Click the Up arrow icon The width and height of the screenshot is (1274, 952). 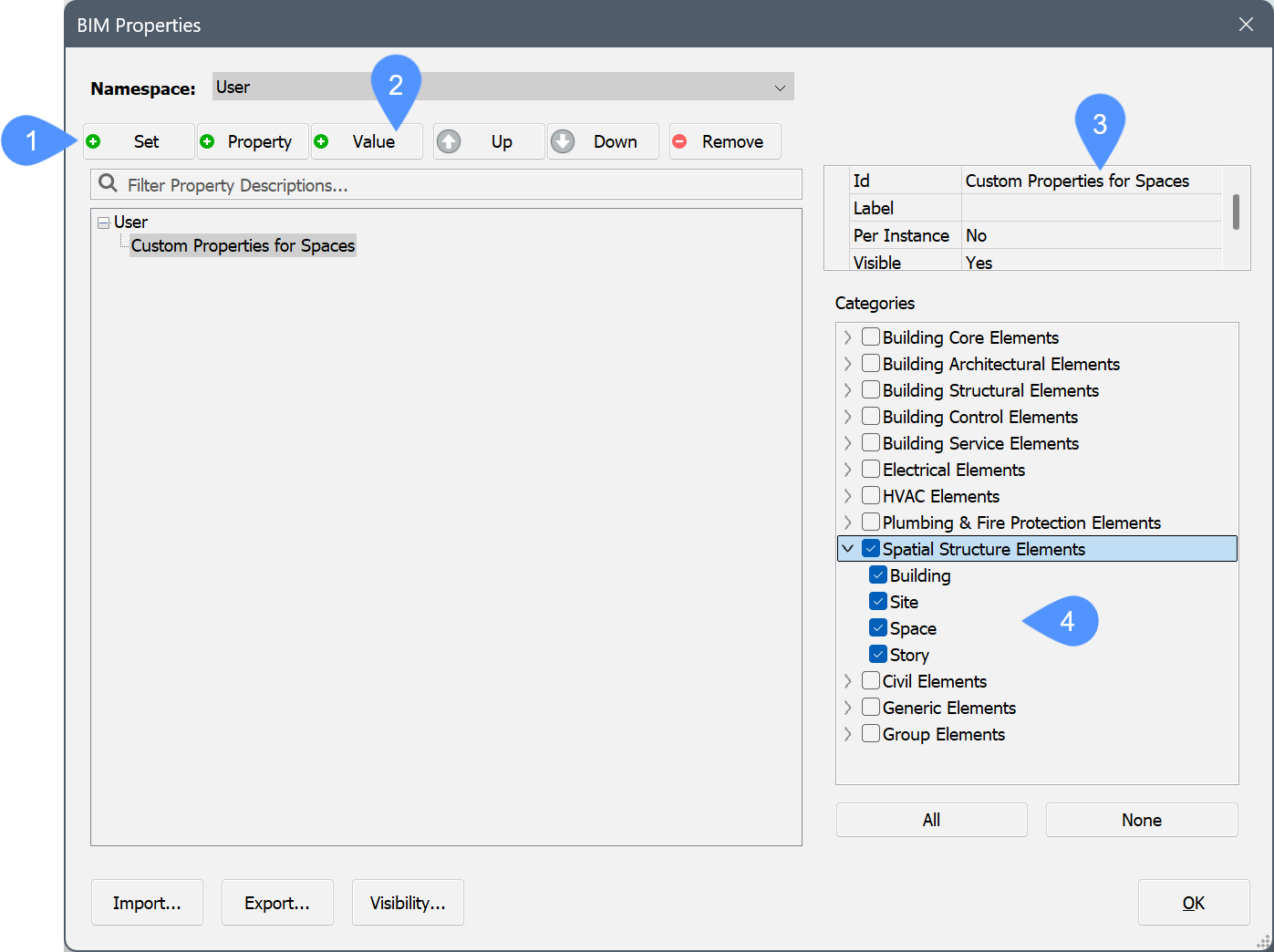point(449,141)
